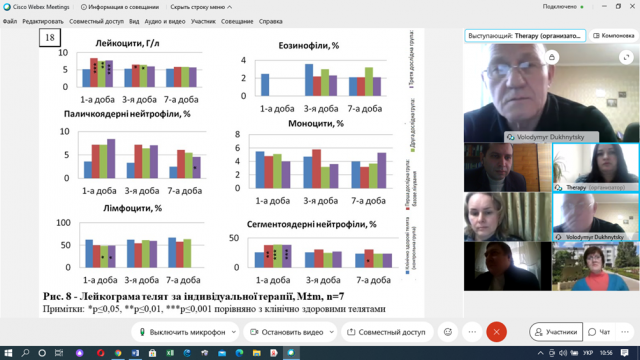
Task: Open the Компоновка layout options
Action: coord(613,36)
